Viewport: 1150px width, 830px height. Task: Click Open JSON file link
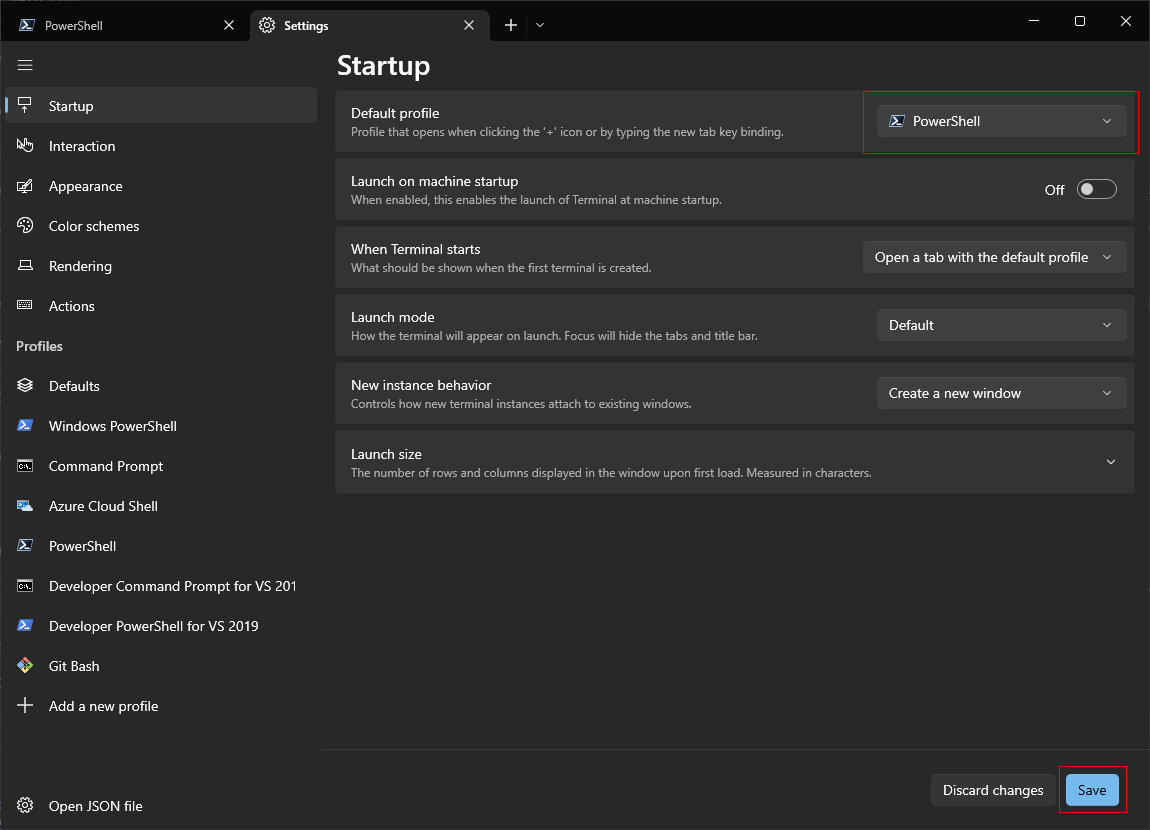pyautogui.click(x=161, y=805)
